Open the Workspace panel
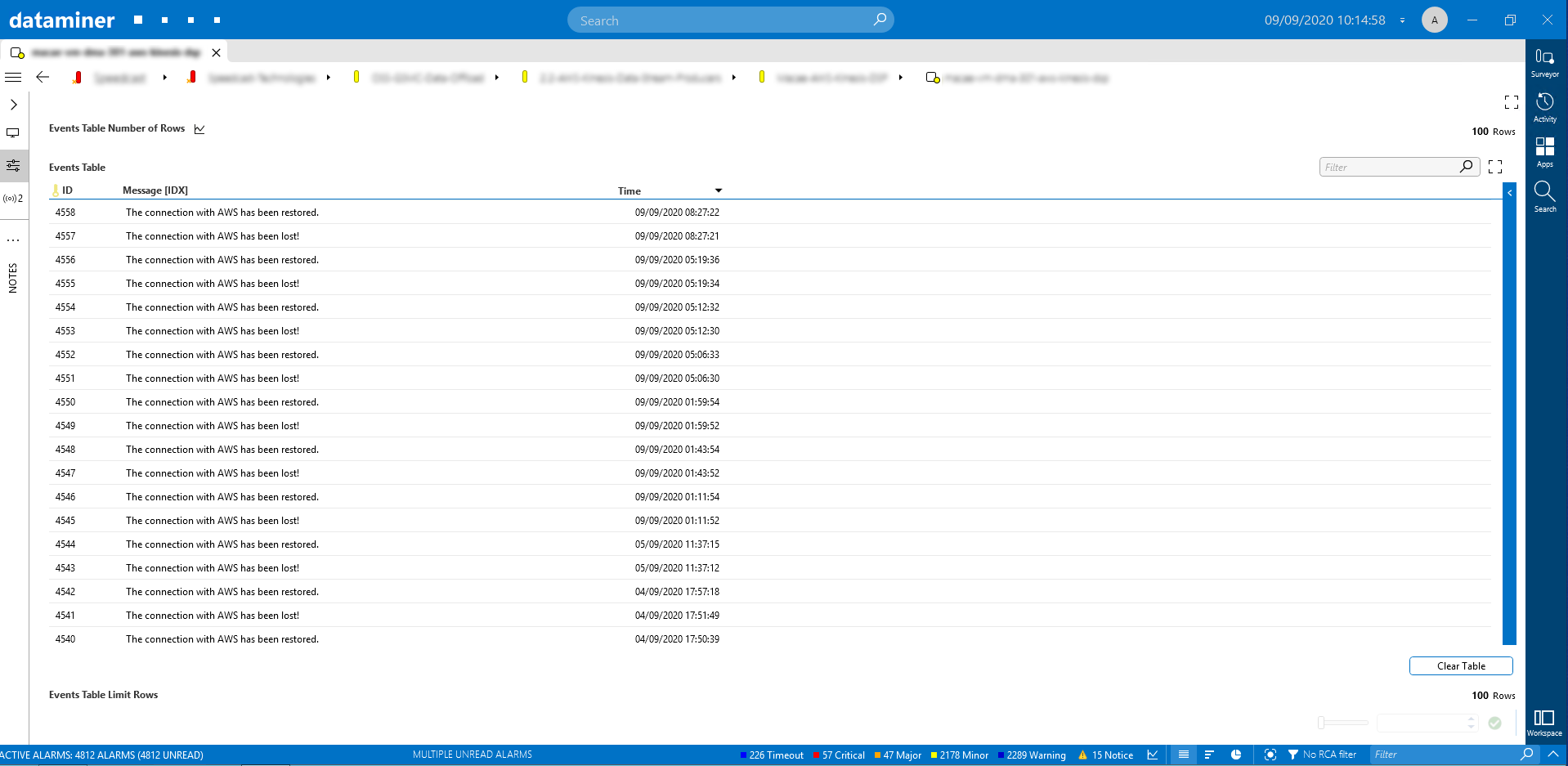The width and height of the screenshot is (1568, 766). (1544, 723)
